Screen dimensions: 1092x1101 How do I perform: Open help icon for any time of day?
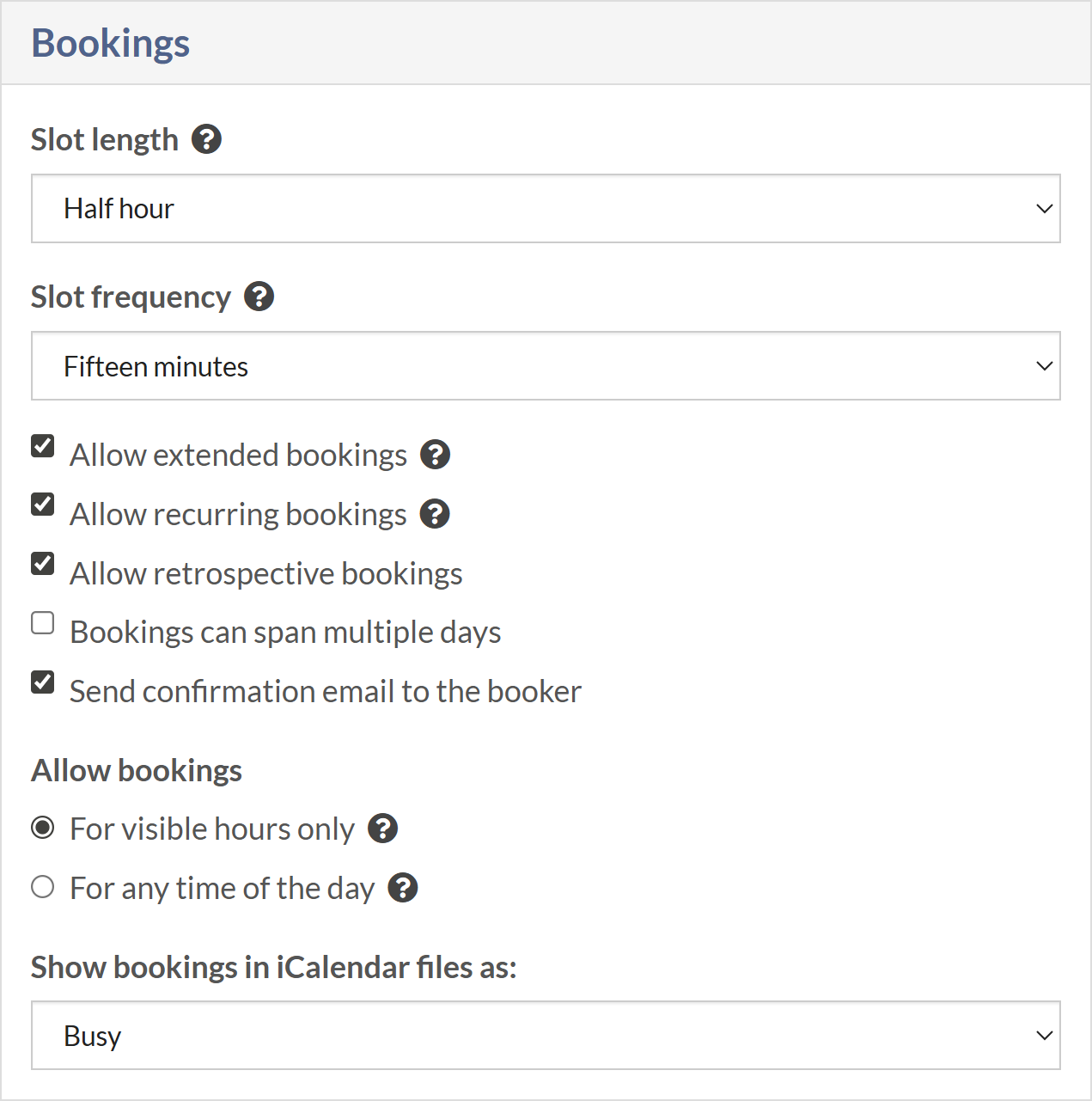click(x=402, y=888)
